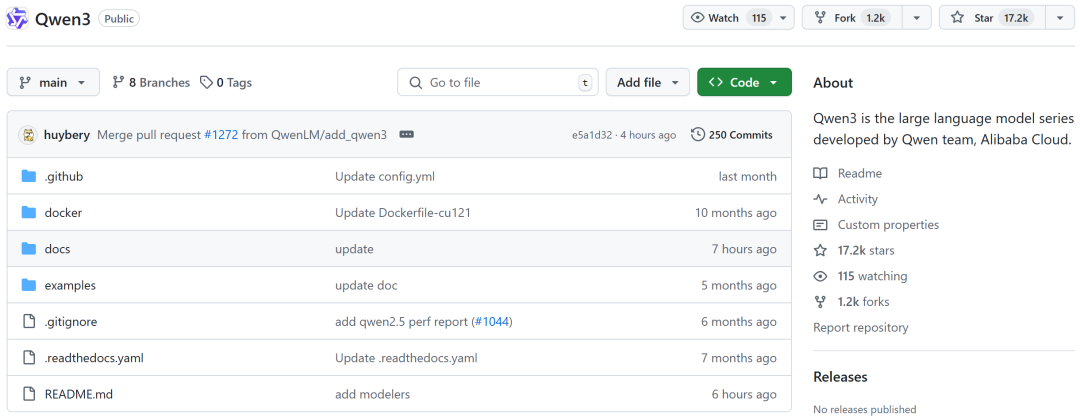Image resolution: width=1080 pixels, height=418 pixels.
Task: Click the .readthedocs.yaml file icon
Action: click(x=28, y=357)
